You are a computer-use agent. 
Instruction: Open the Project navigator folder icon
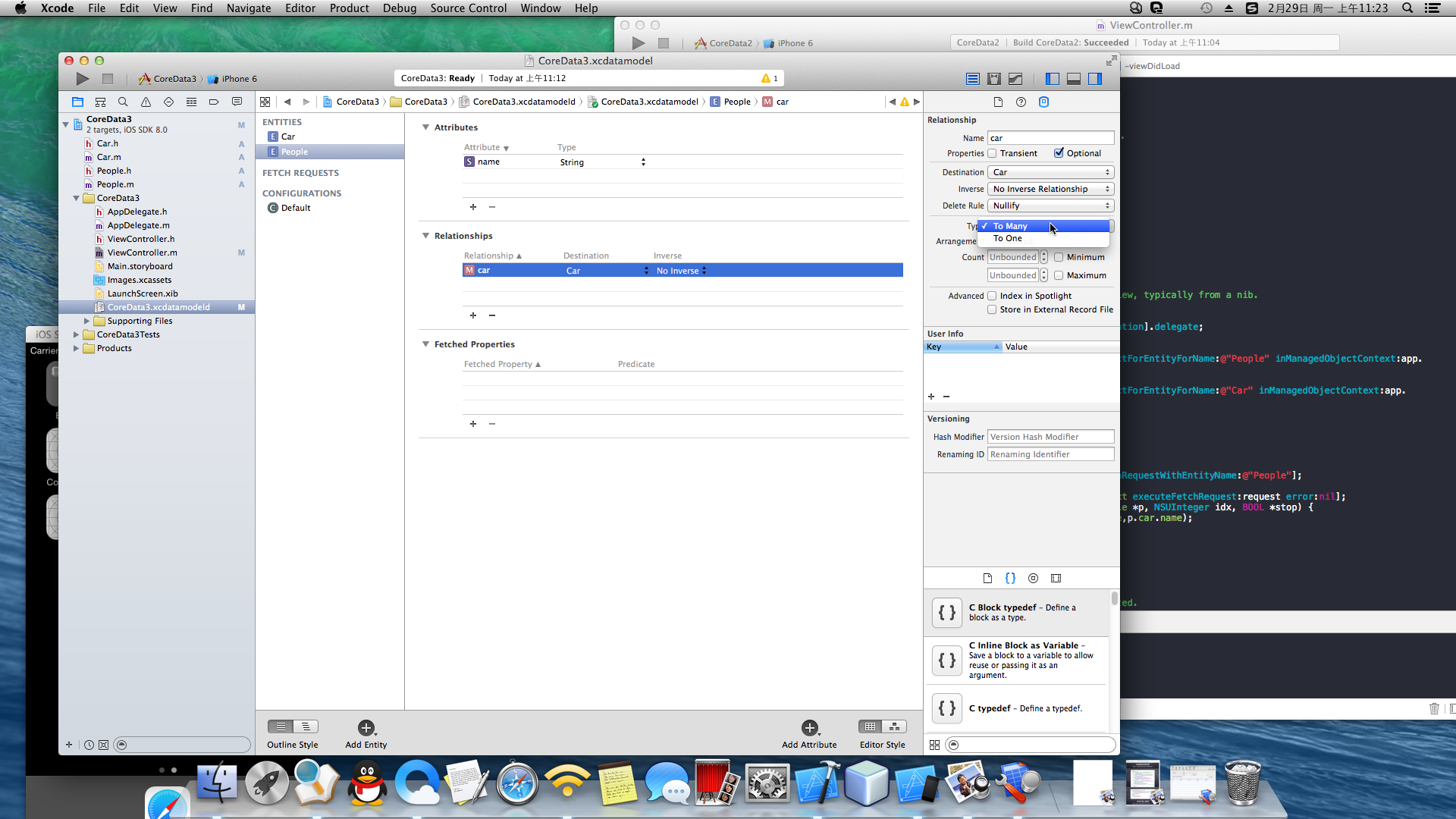(77, 102)
